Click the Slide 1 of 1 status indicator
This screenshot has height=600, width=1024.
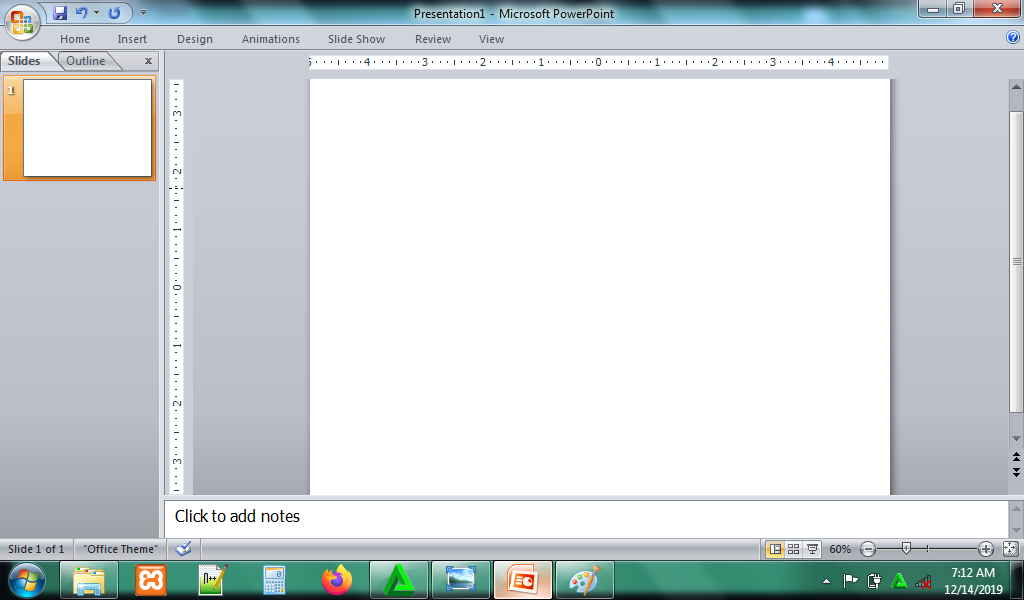[x=36, y=549]
